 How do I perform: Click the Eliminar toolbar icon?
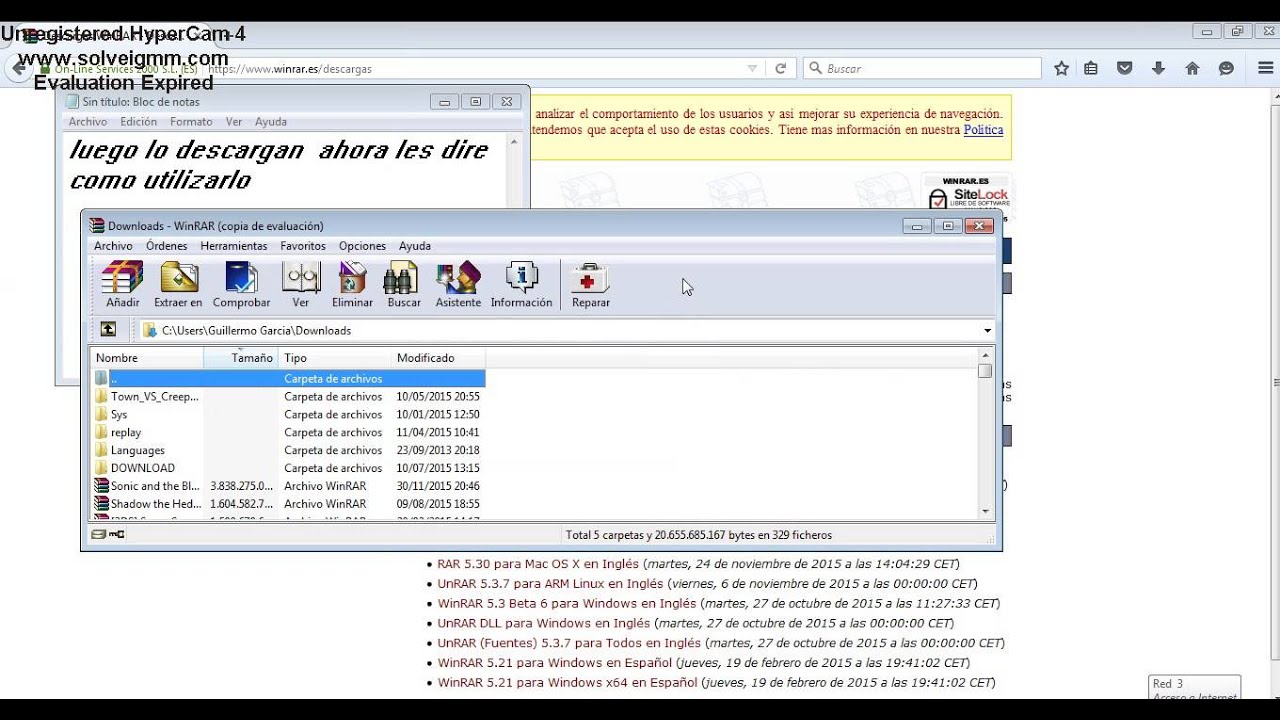(352, 285)
